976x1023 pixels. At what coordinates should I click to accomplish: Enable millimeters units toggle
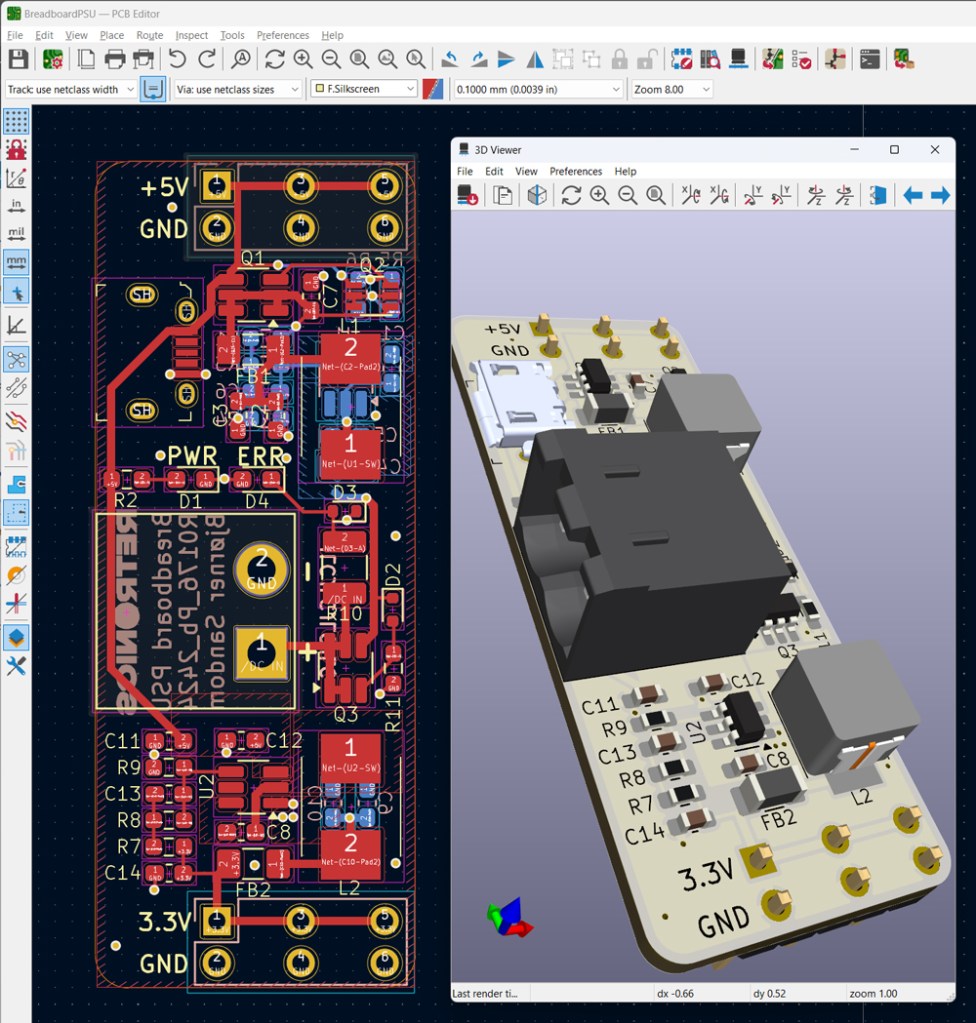coord(16,263)
